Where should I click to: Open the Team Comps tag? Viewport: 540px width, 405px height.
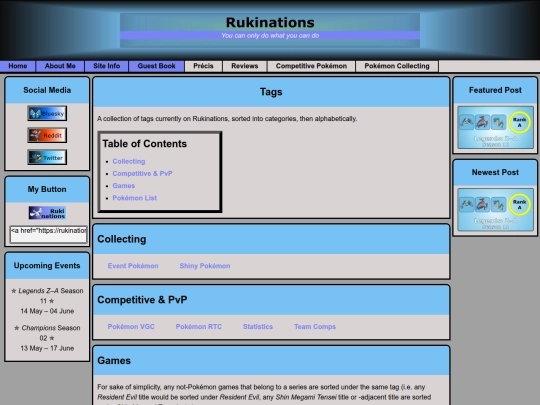(x=315, y=326)
